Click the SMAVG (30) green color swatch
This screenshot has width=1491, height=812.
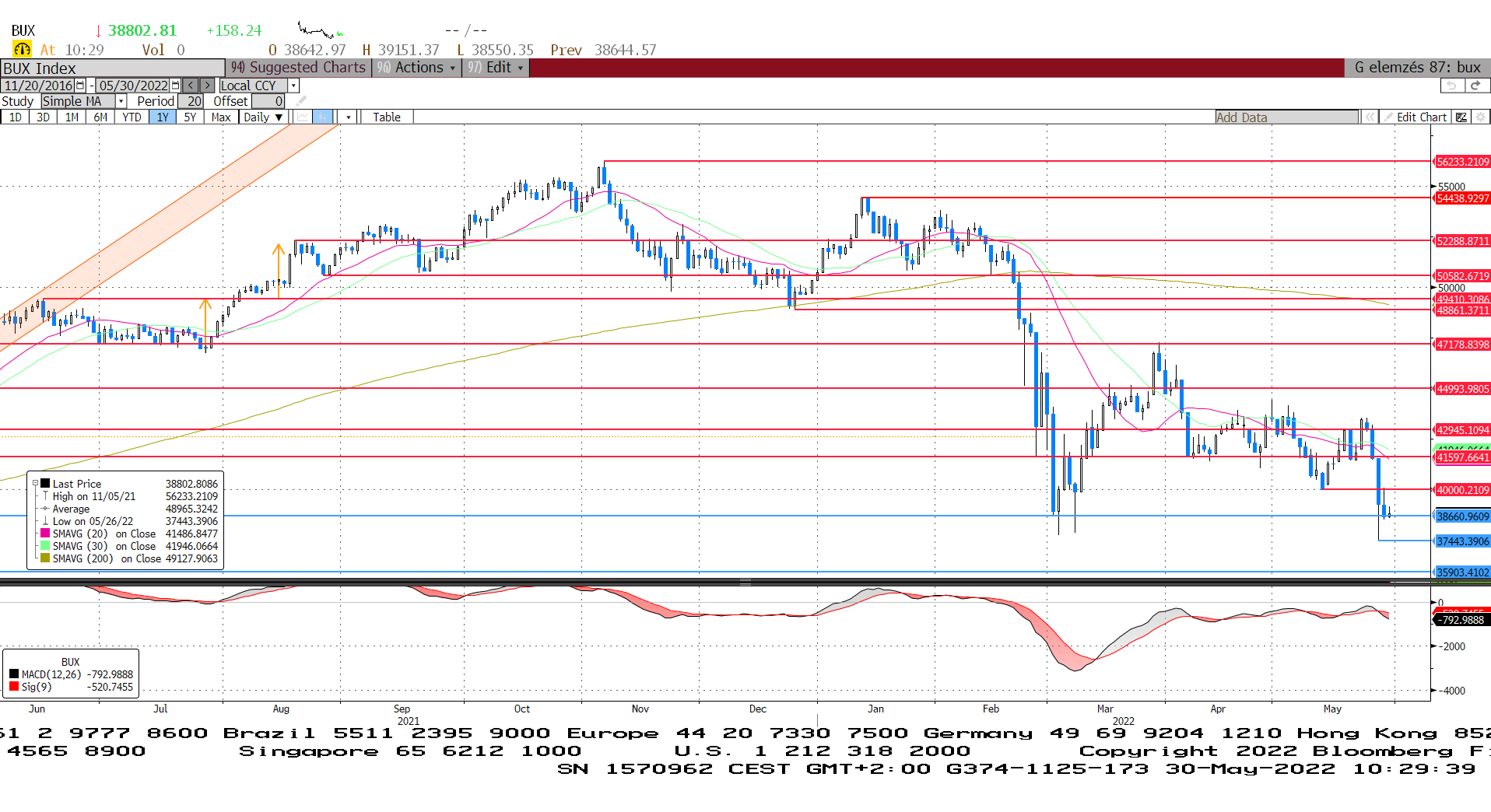click(45, 546)
